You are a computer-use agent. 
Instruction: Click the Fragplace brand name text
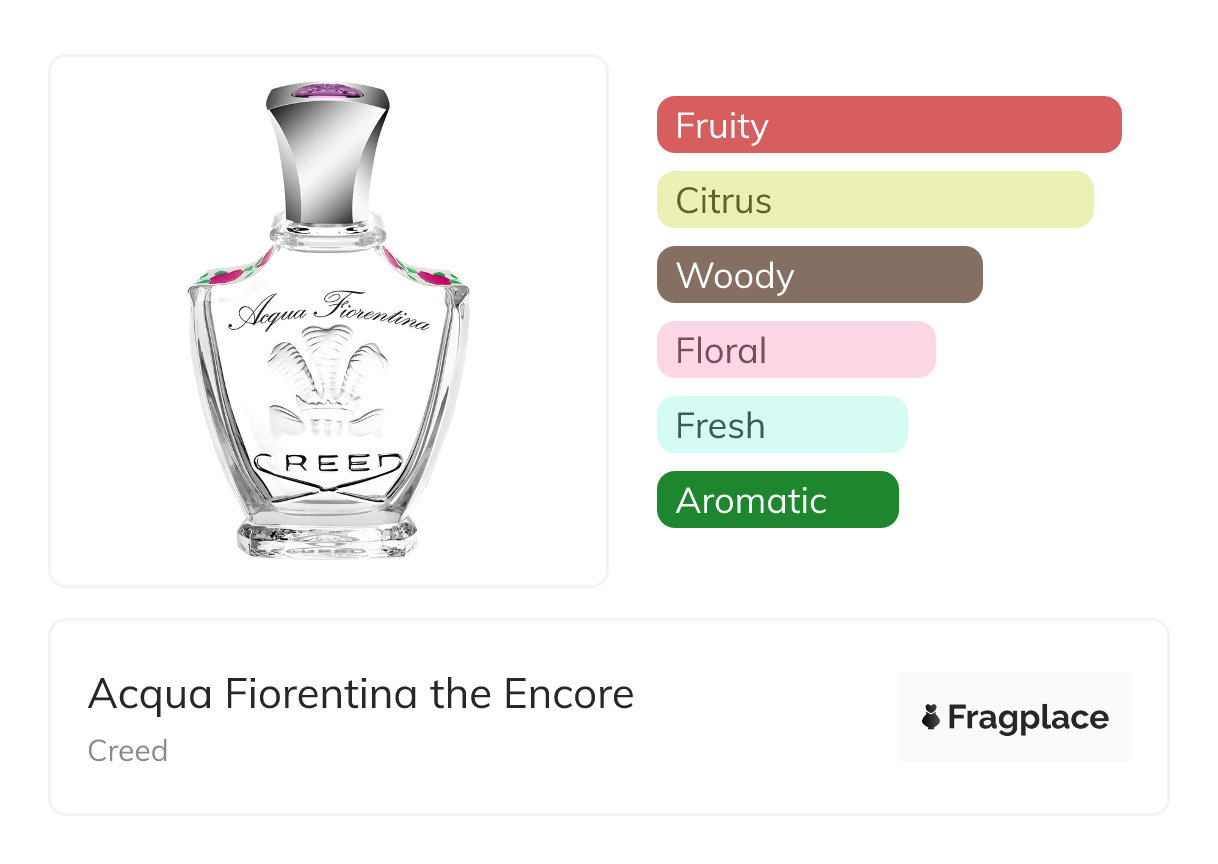point(1028,717)
